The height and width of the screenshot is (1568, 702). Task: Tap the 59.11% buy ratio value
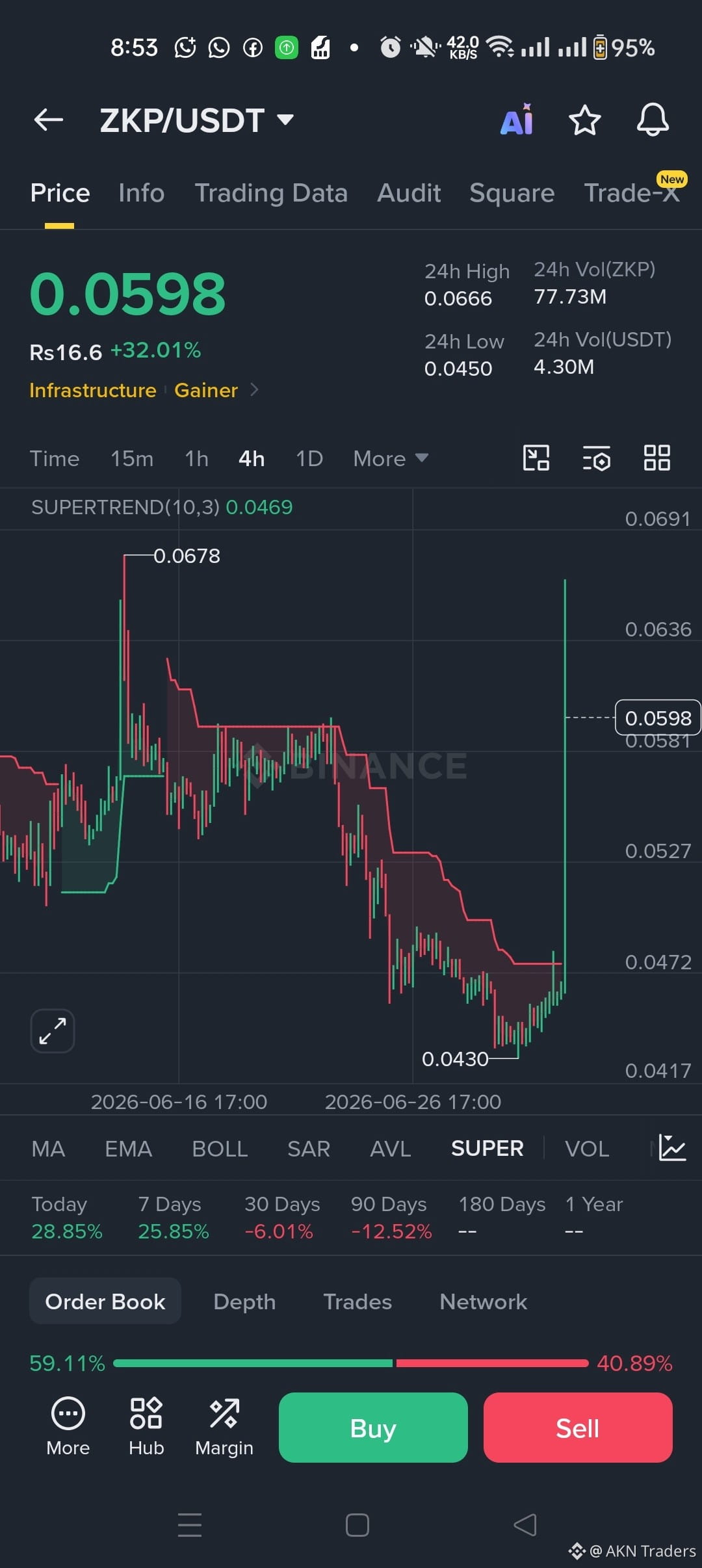click(67, 1363)
